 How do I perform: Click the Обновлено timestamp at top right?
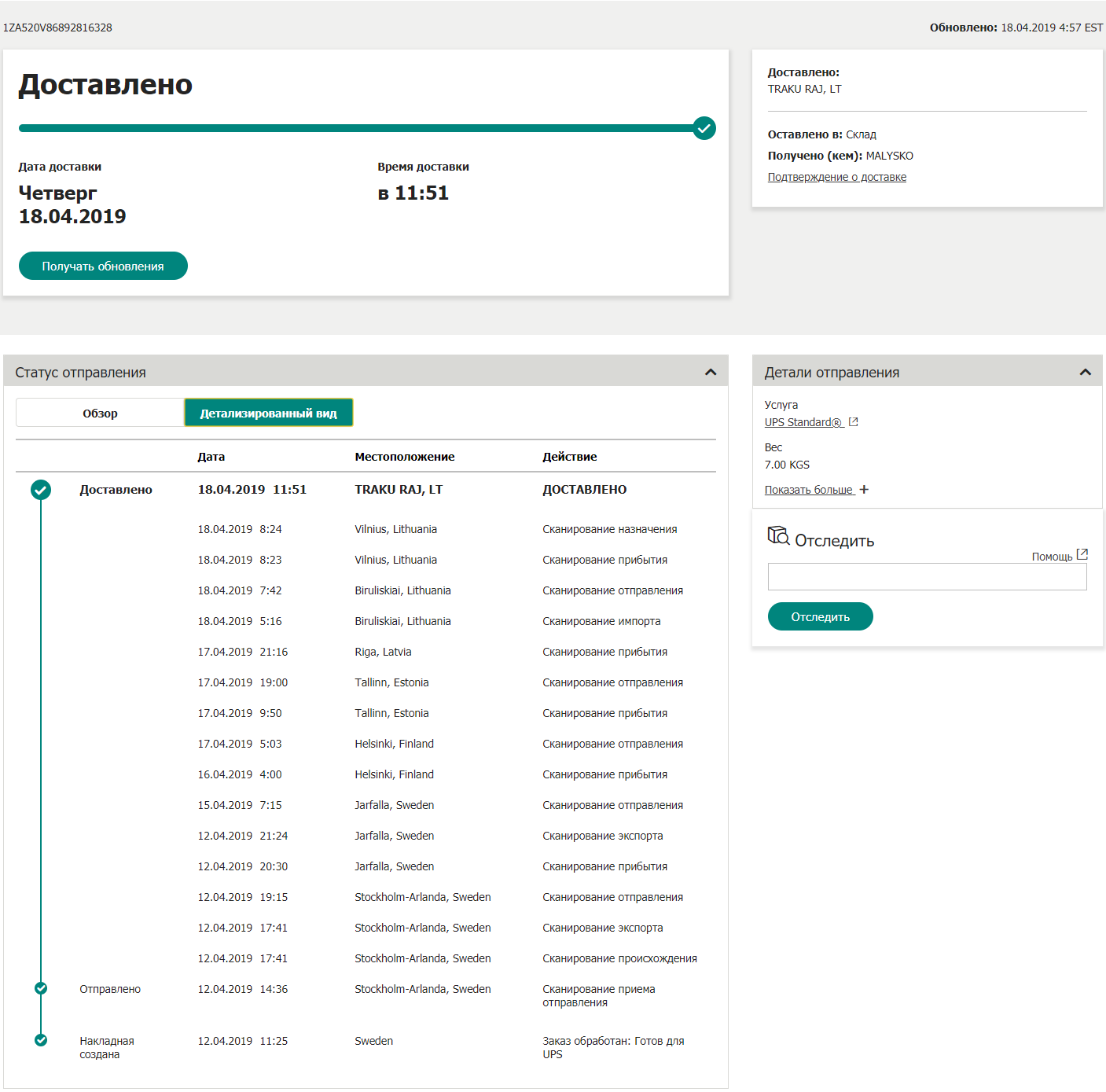coord(1016,28)
